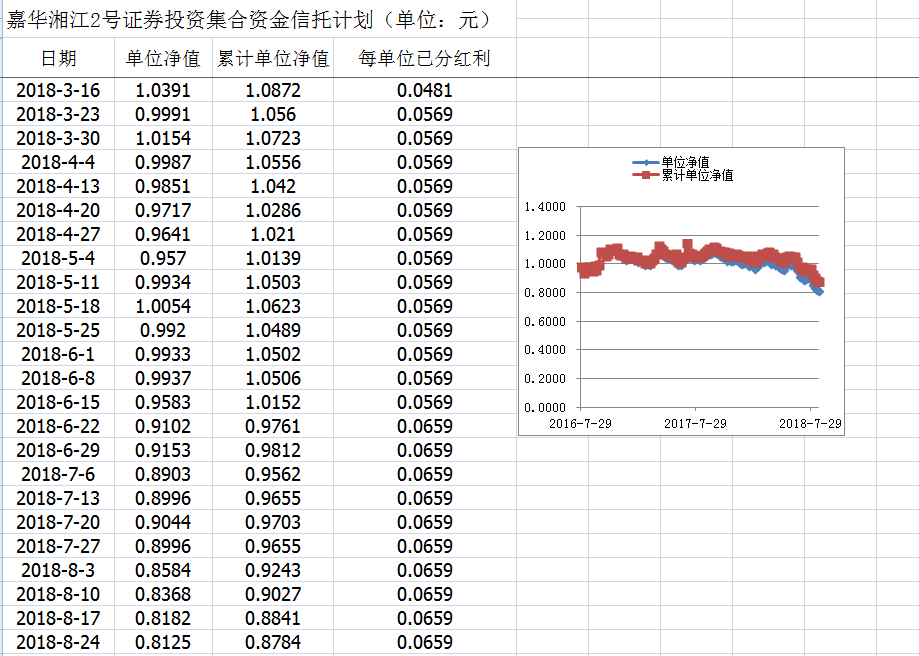Select cumulative value cell 1.0286
The image size is (919, 656).
pos(273,210)
